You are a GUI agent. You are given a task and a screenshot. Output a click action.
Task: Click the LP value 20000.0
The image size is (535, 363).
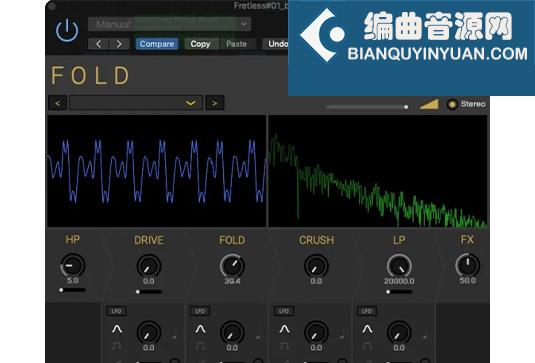399,281
